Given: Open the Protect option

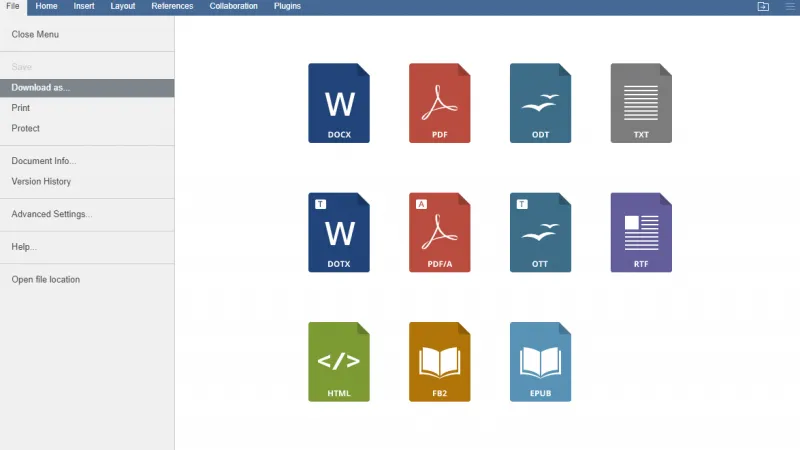Looking at the screenshot, I should (87, 128).
